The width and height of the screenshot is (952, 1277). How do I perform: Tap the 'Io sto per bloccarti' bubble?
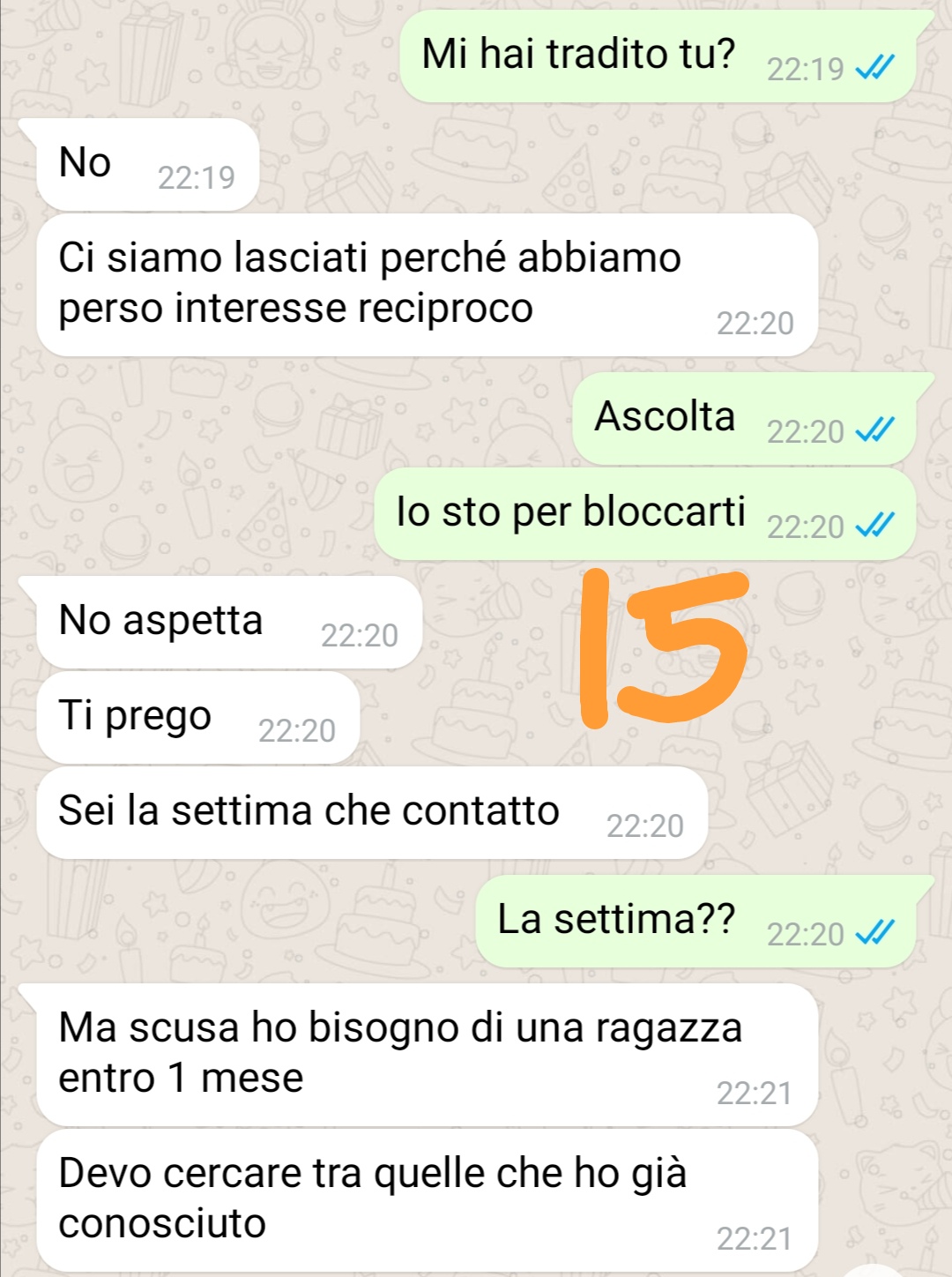[645, 514]
